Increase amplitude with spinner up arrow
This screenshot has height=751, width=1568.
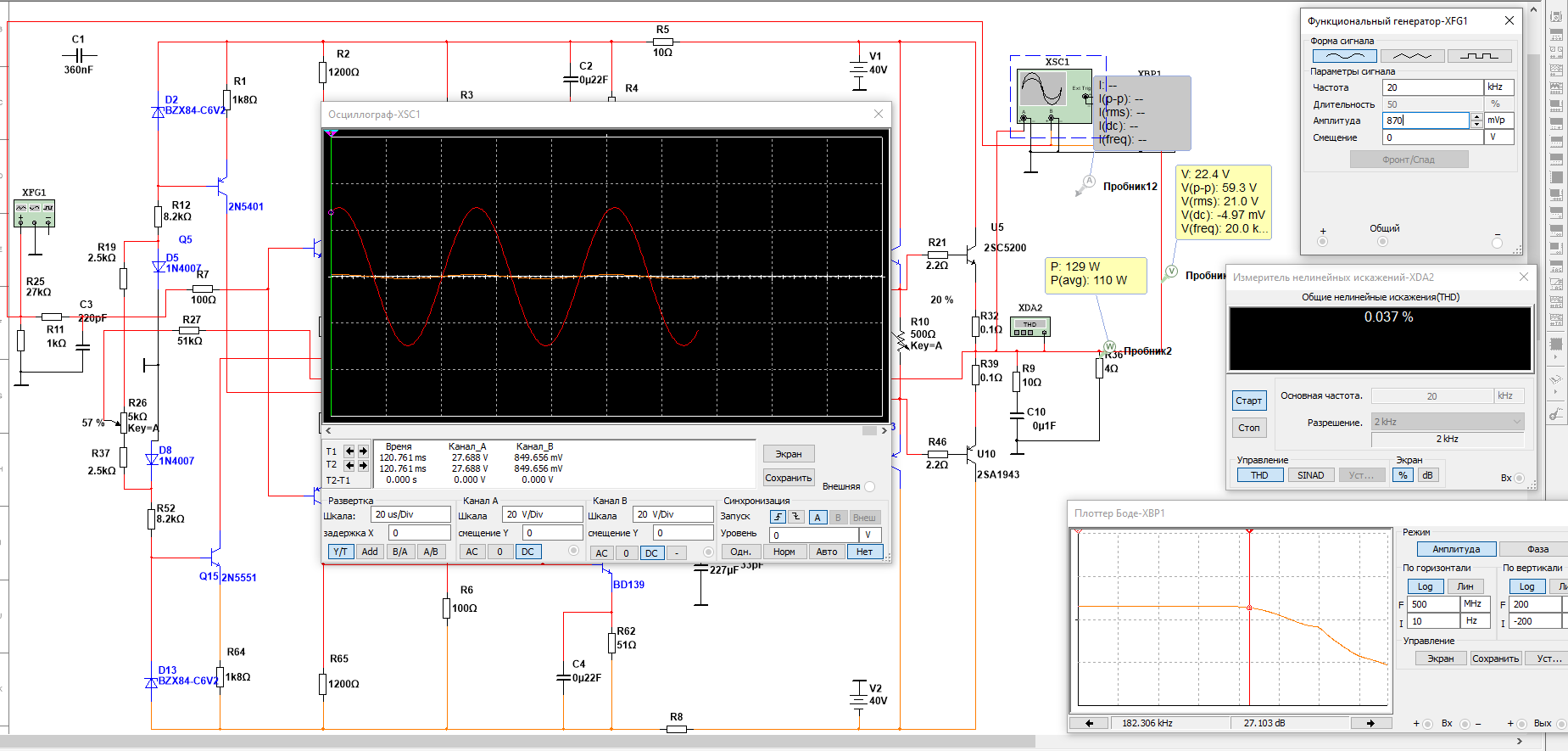tap(1476, 117)
